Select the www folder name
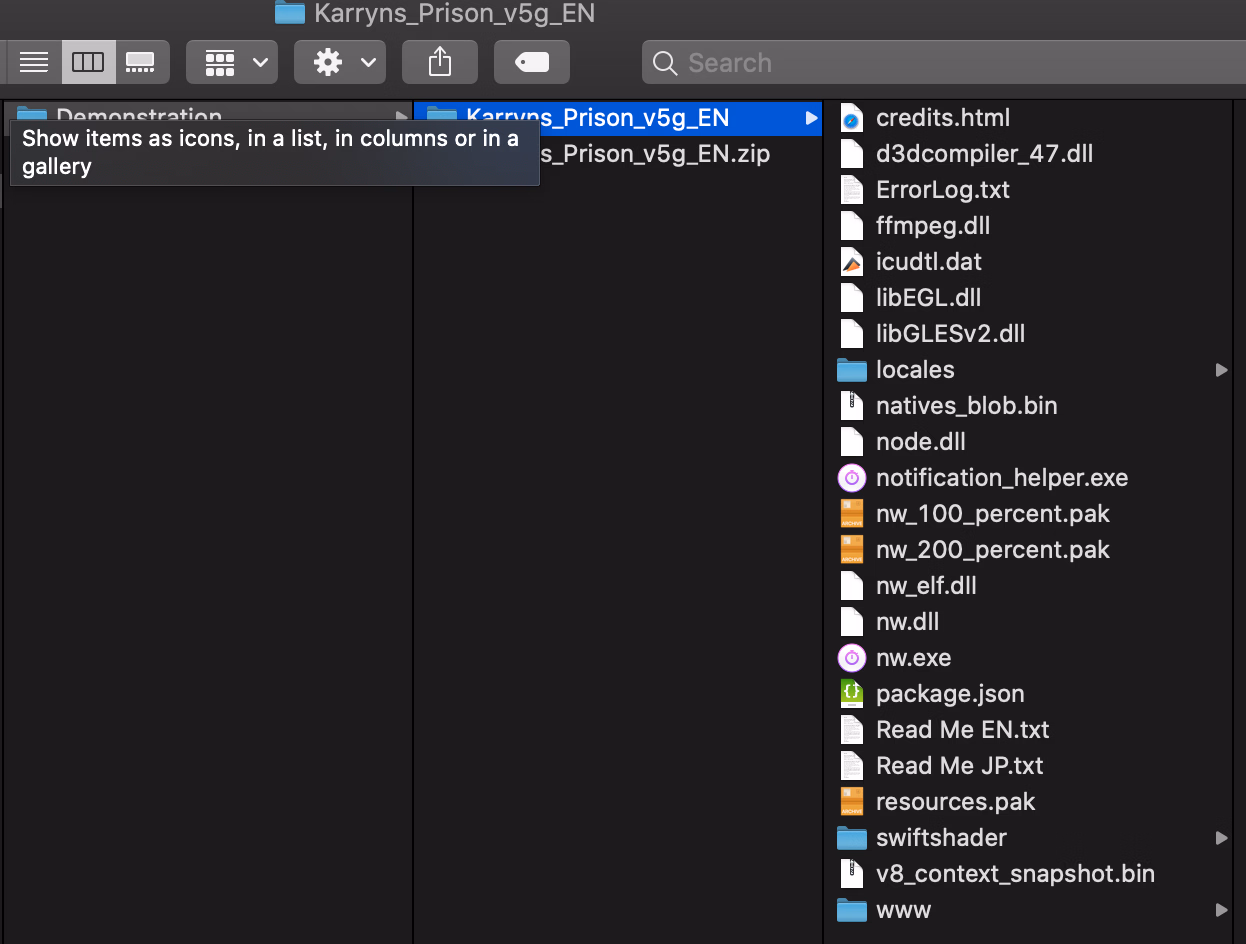Screen dimensions: 1246x944 [x=903, y=910]
